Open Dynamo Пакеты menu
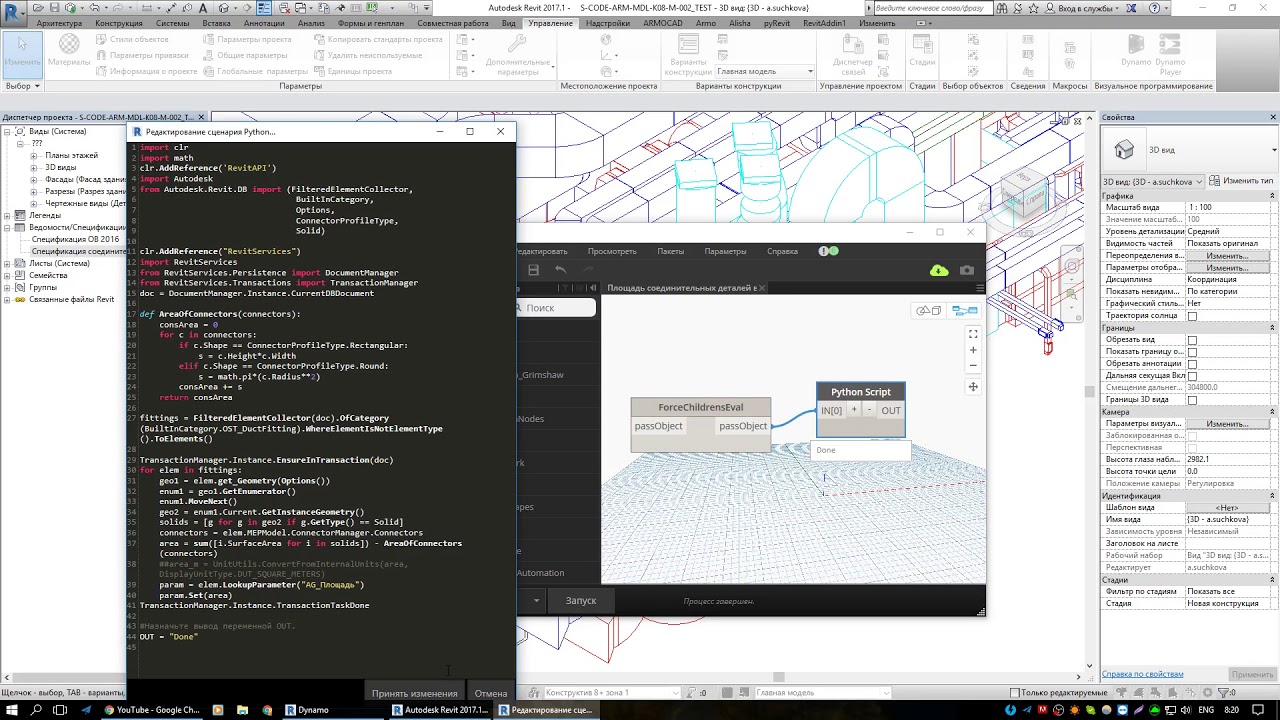This screenshot has height=720, width=1280. pyautogui.click(x=670, y=251)
